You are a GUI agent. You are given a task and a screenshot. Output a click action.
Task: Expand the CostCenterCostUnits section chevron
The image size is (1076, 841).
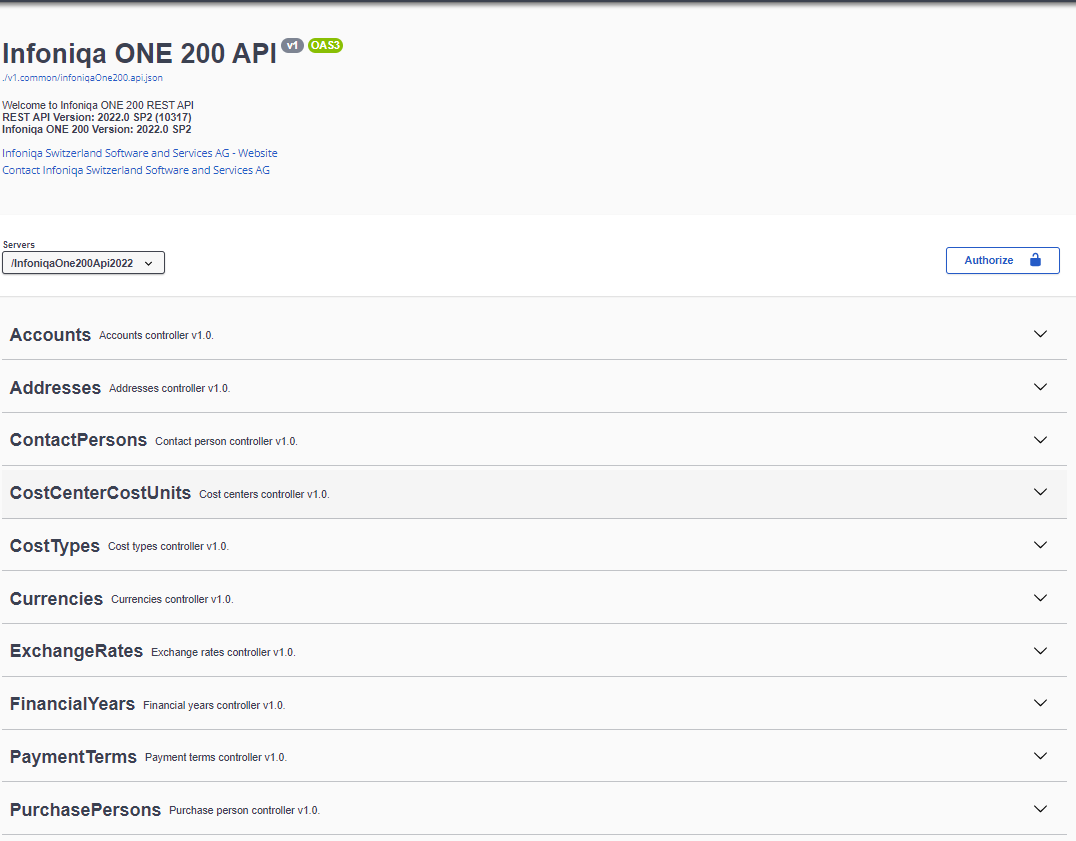pos(1040,492)
